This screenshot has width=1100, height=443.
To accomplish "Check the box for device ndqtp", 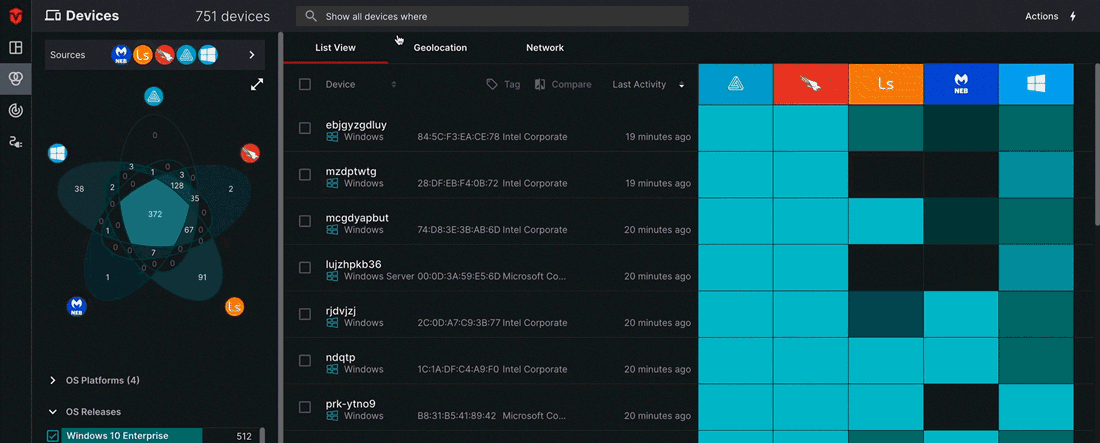I will [304, 360].
